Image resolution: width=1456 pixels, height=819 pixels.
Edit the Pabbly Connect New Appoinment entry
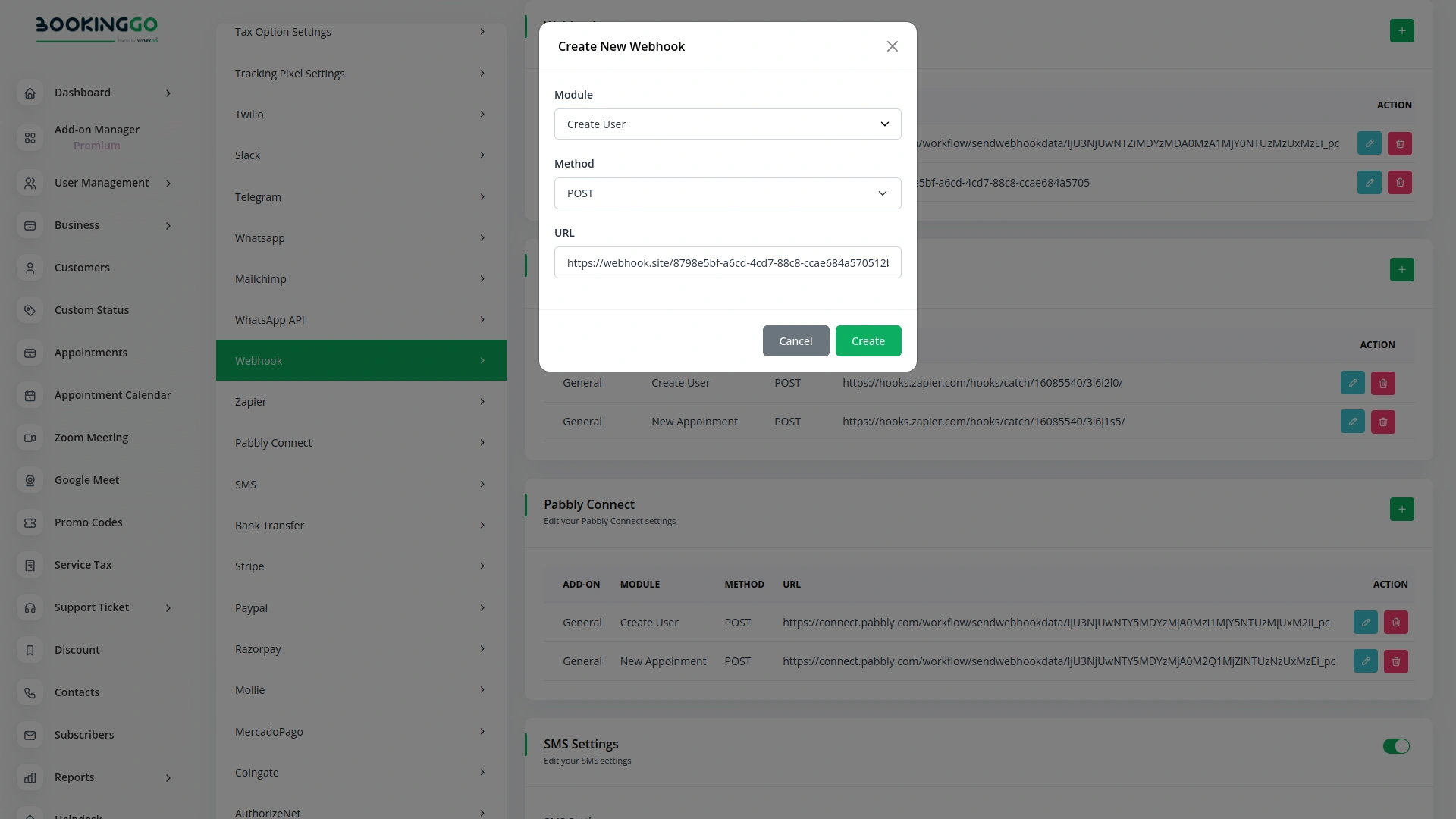[1365, 661]
